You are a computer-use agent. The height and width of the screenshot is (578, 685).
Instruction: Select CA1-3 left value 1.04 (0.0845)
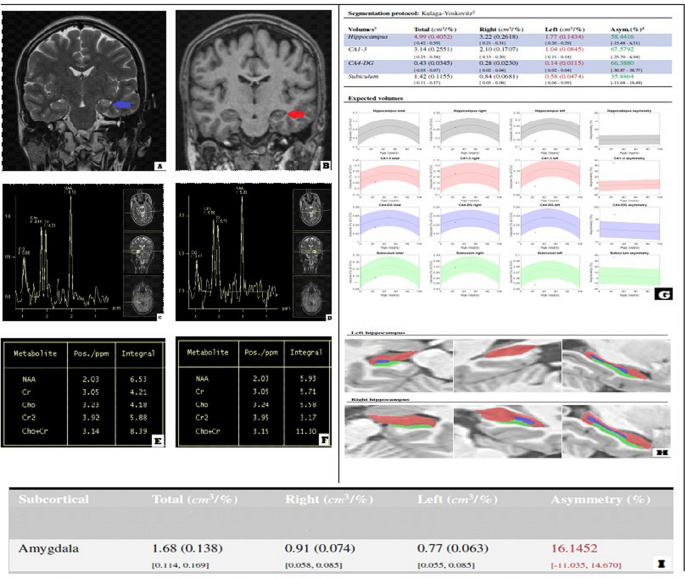point(564,50)
